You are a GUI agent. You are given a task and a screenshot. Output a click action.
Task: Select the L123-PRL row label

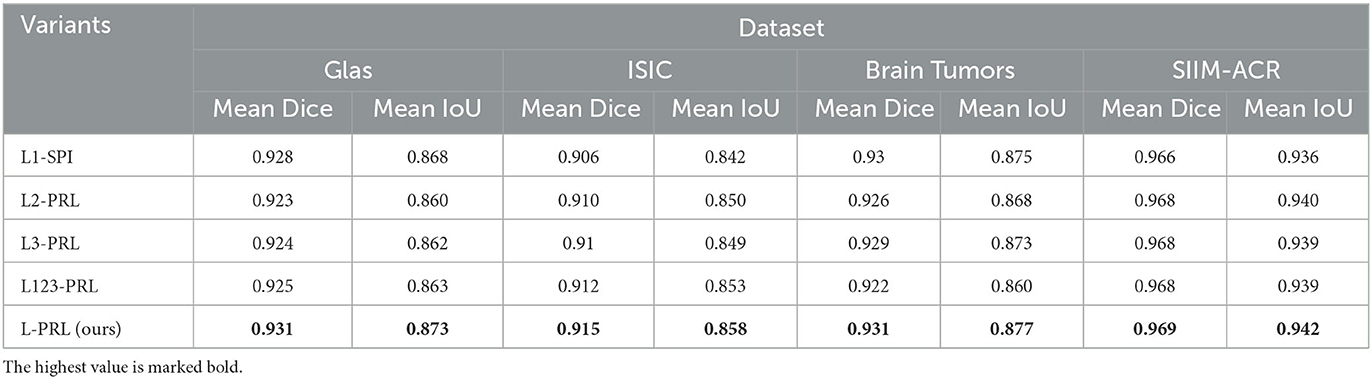pos(48,284)
